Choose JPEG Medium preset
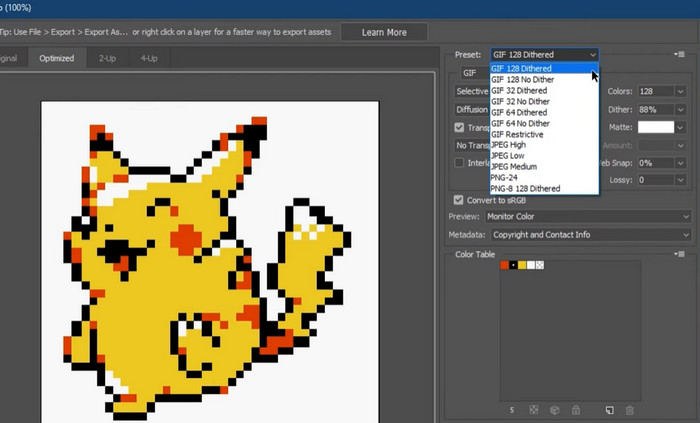Image resolution: width=700 pixels, height=423 pixels. point(545,166)
